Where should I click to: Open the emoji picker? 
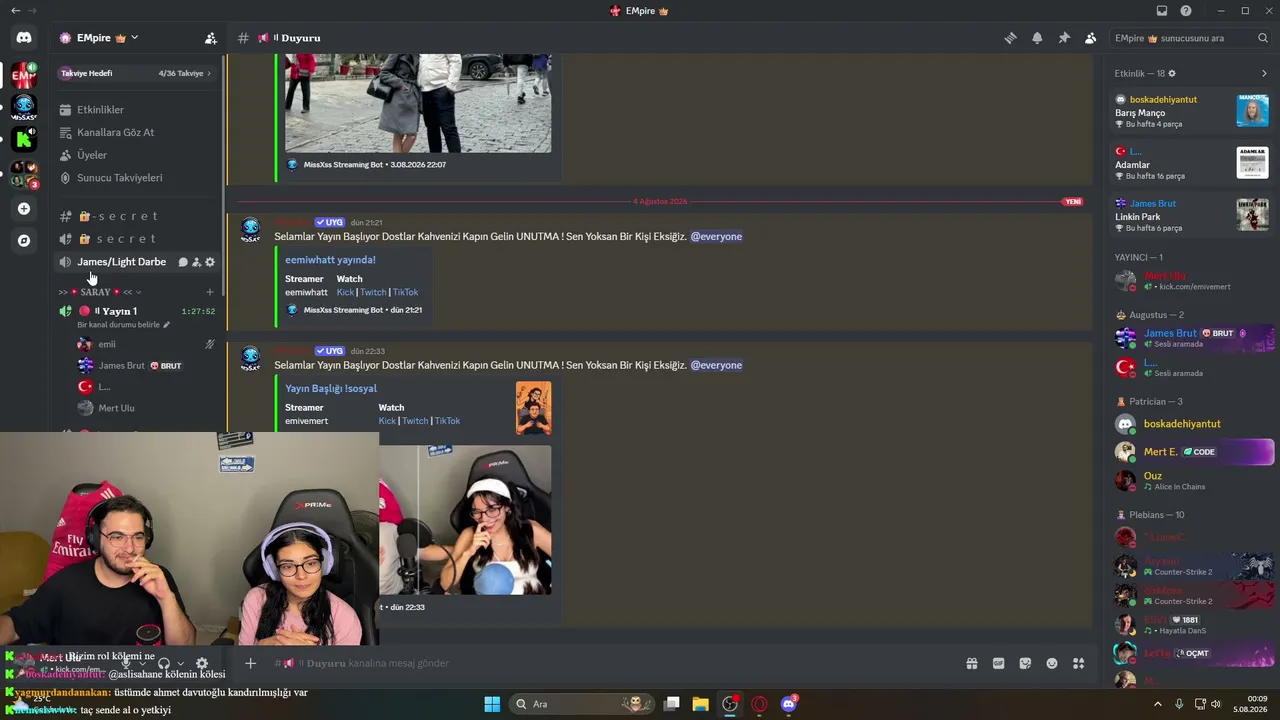click(1052, 663)
